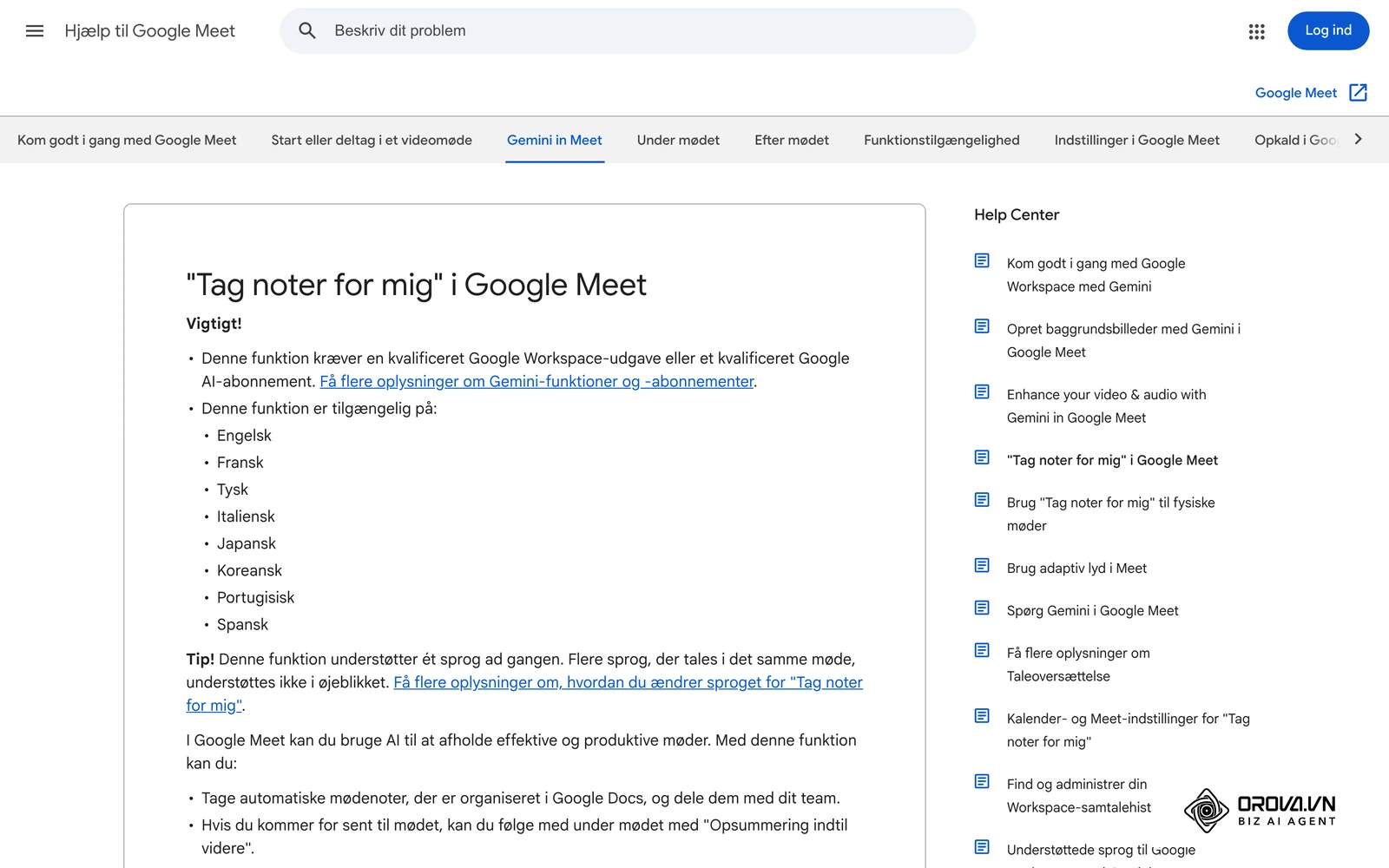This screenshot has height=868, width=1389.
Task: Switch to "Start eller deltag i et videomøde" tab
Action: coord(372,140)
